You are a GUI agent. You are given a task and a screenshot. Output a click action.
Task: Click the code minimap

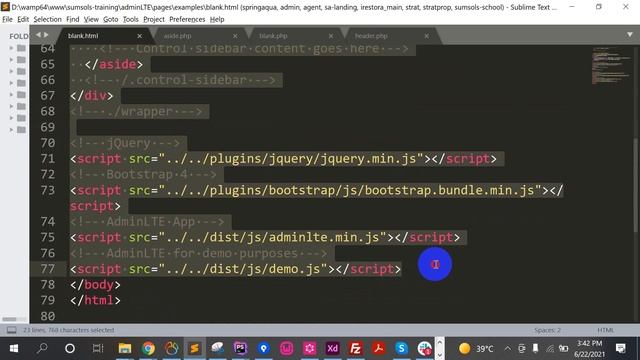[x=610, y=65]
